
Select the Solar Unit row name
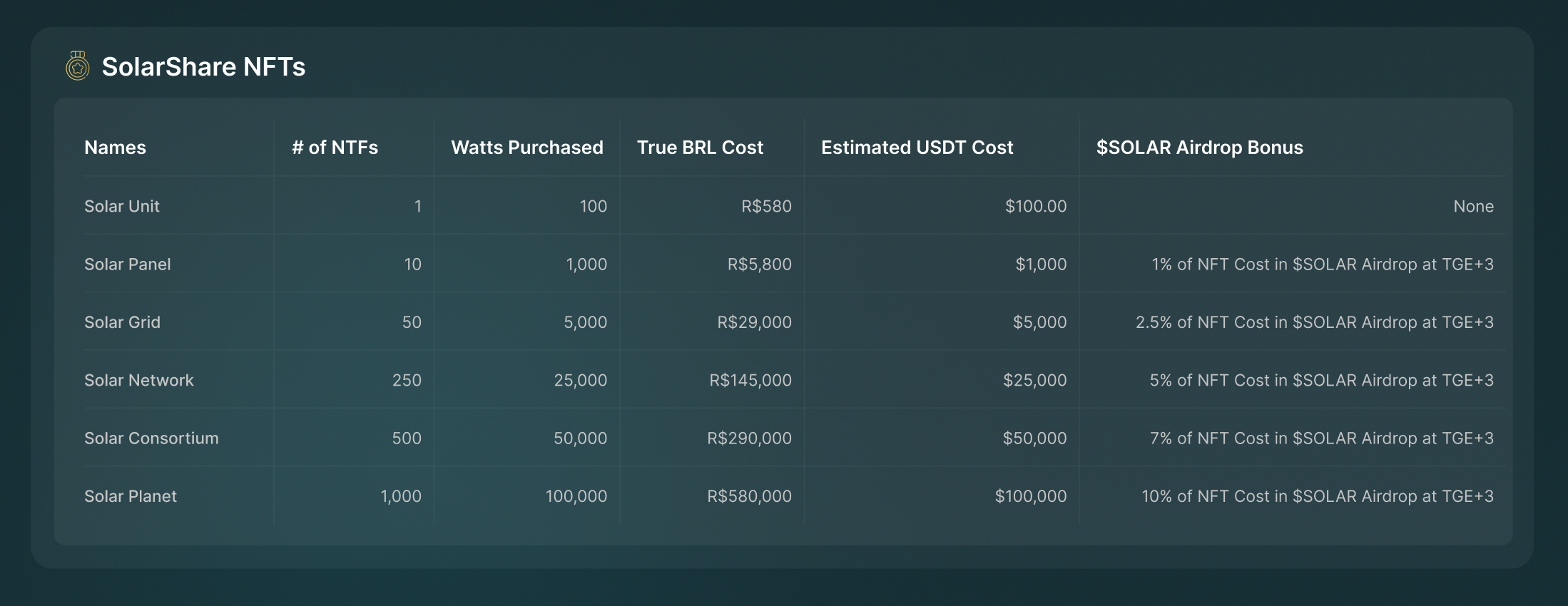point(122,206)
